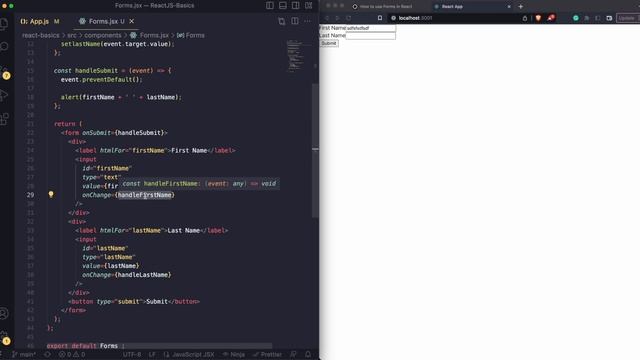Image resolution: width=640 pixels, height=360 pixels.
Task: Open the Accounts menu in the activity bar
Action: 4,313
